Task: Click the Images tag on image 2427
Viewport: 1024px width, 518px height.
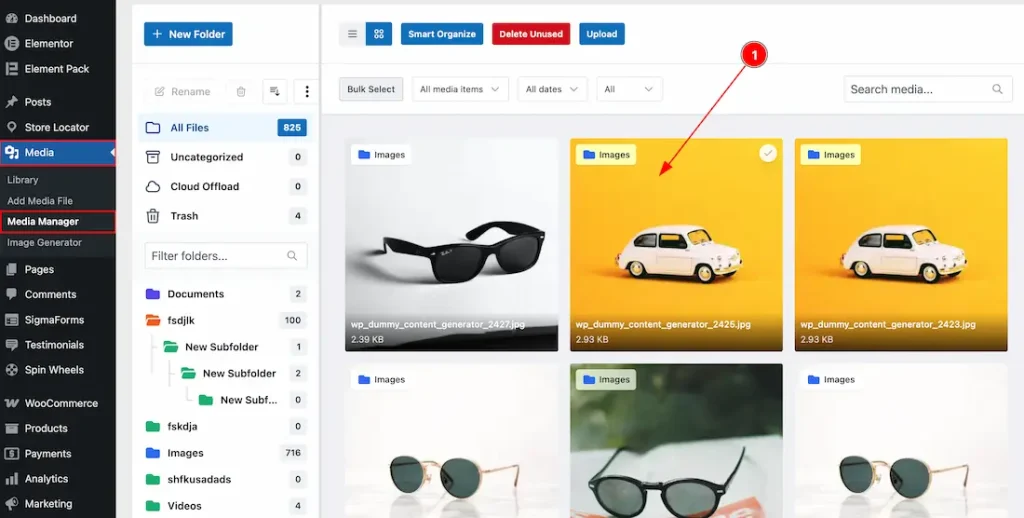Action: click(381, 155)
